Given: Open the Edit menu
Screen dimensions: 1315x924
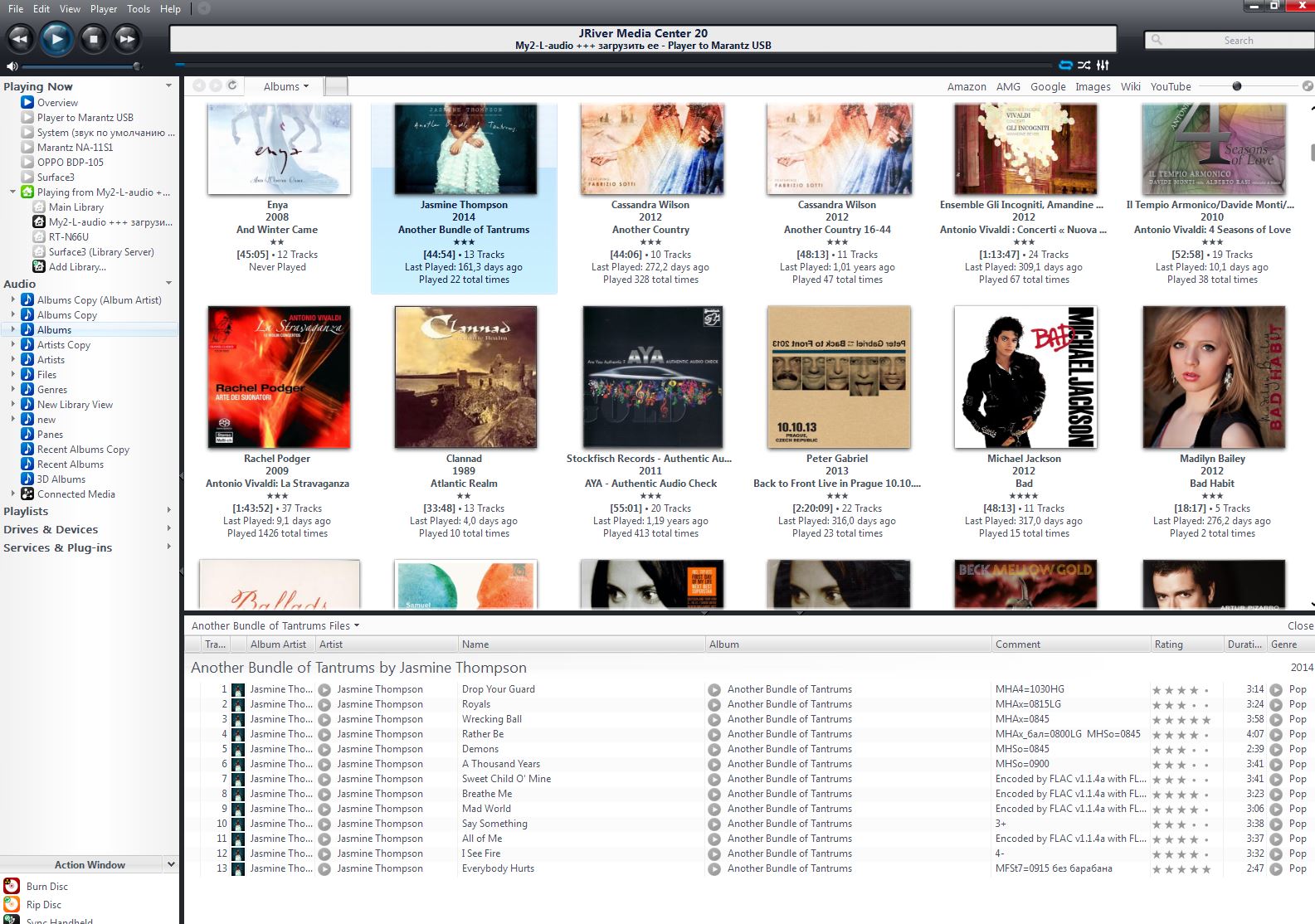Looking at the screenshot, I should tap(41, 8).
